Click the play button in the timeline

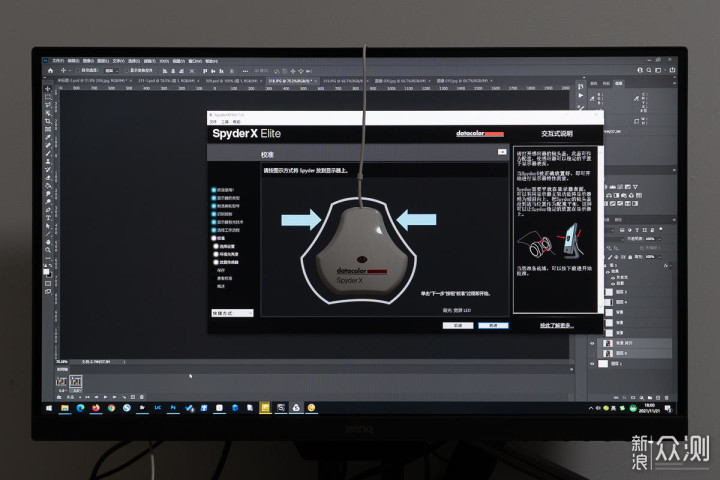click(x=105, y=397)
